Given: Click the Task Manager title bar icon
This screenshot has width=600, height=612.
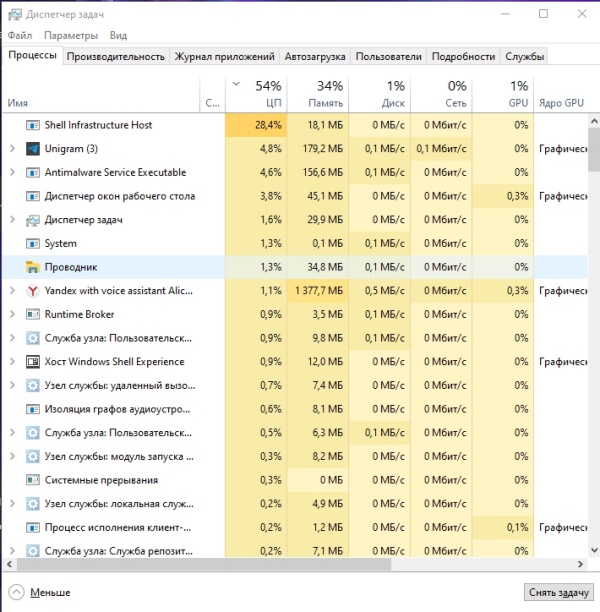Looking at the screenshot, I should pyautogui.click(x=15, y=14).
